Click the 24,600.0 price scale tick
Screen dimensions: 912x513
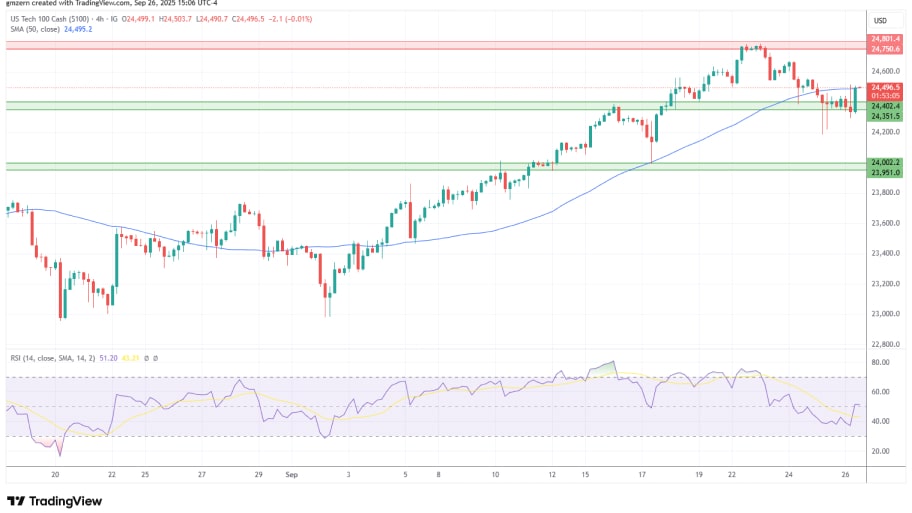click(x=886, y=71)
